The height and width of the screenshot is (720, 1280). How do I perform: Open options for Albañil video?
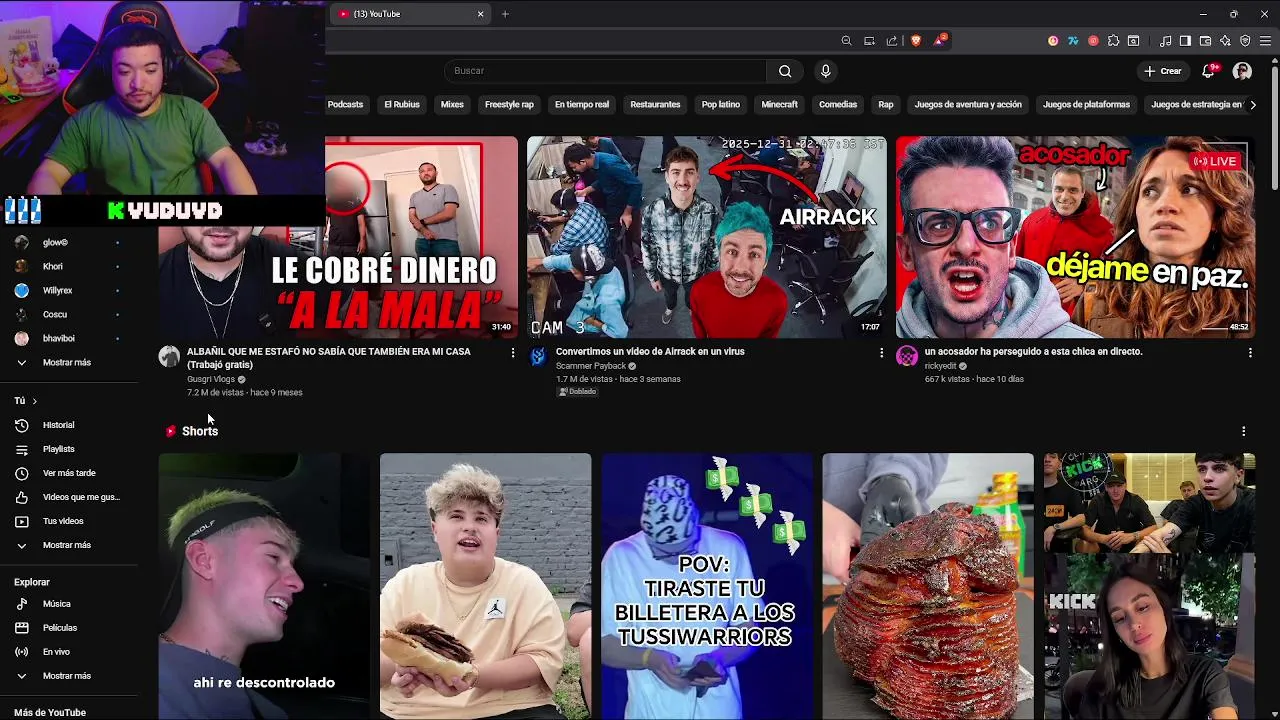(x=513, y=353)
